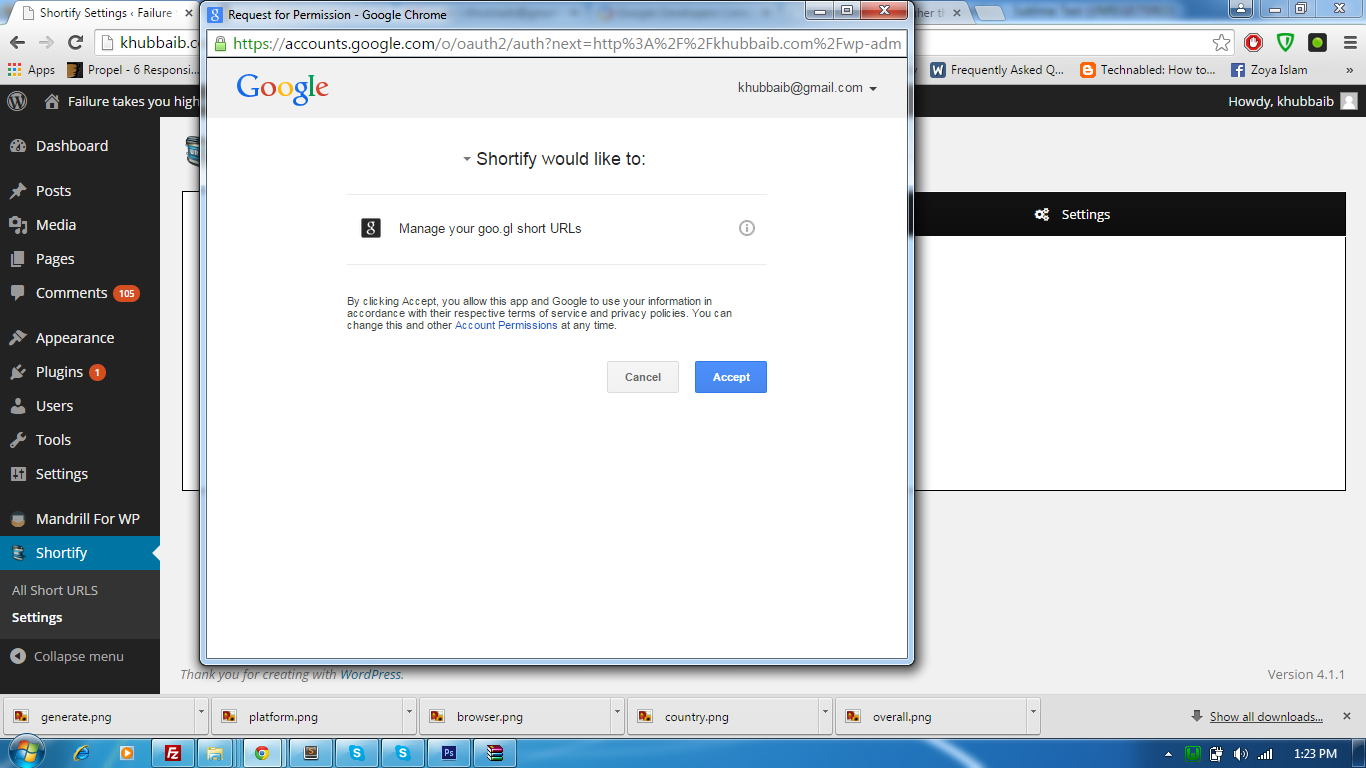Click the WordPress link in footer
Viewport: 1366px width, 768px height.
(x=371, y=674)
